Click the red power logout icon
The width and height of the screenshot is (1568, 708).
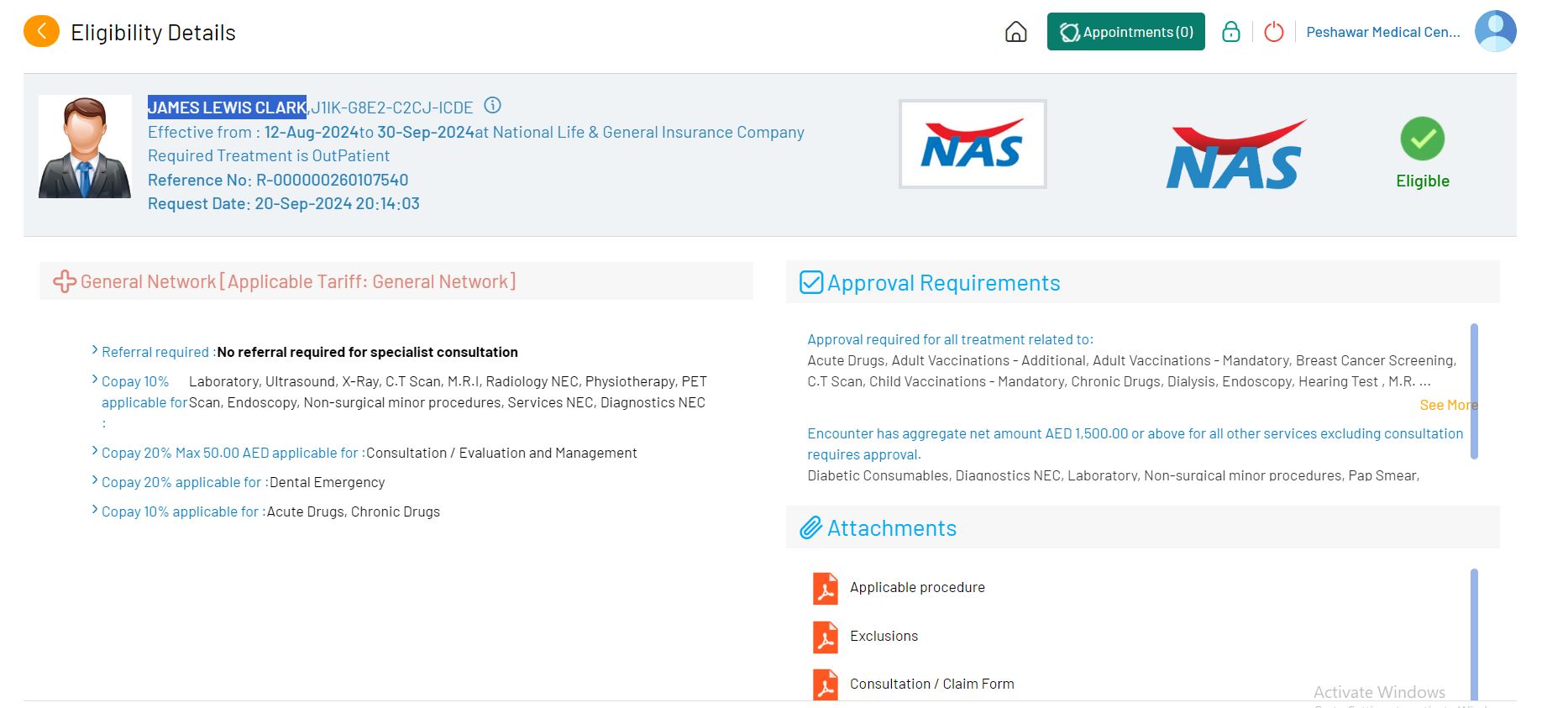pyautogui.click(x=1273, y=32)
